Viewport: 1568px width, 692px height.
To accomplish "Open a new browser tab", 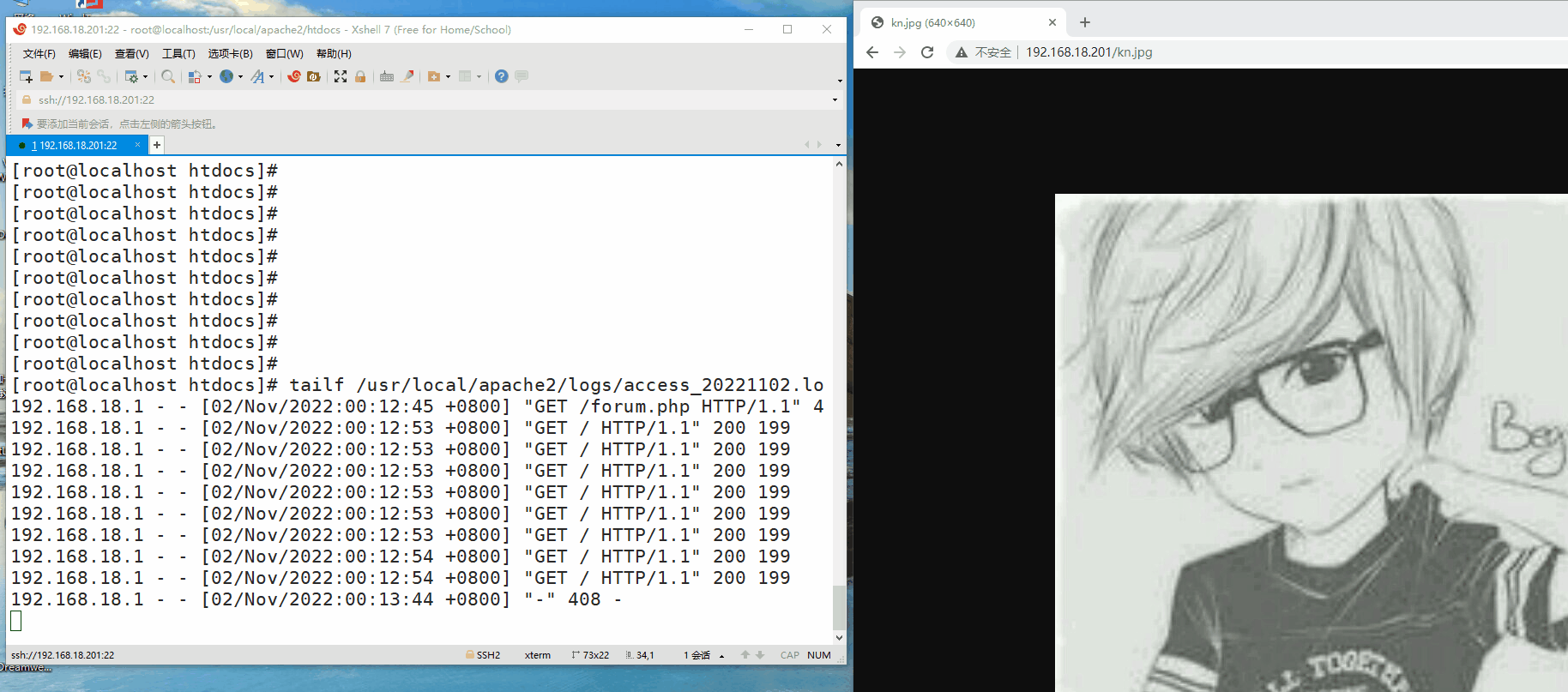I will point(1085,22).
